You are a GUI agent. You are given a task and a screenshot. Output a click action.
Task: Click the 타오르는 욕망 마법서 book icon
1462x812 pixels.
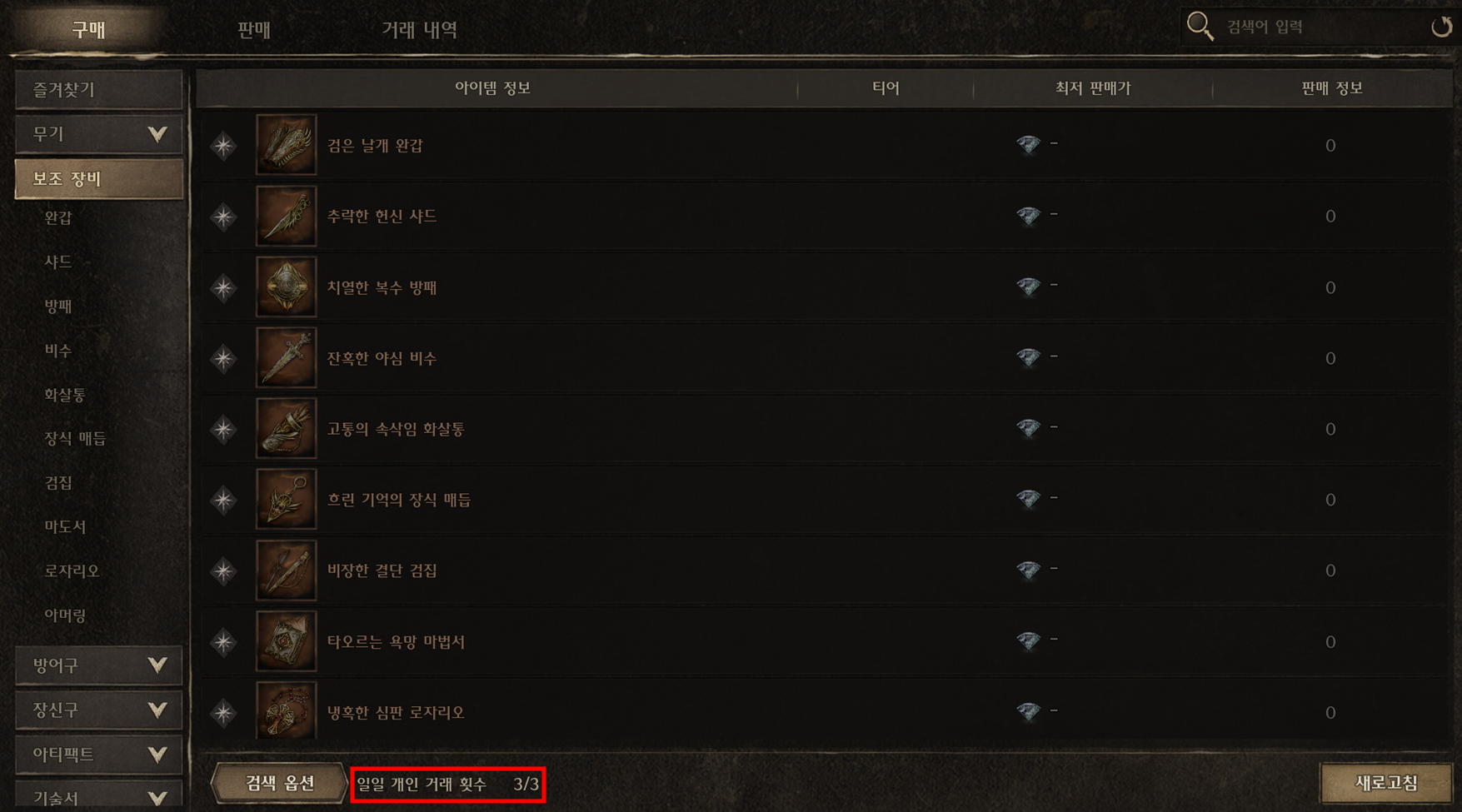pyautogui.click(x=286, y=641)
